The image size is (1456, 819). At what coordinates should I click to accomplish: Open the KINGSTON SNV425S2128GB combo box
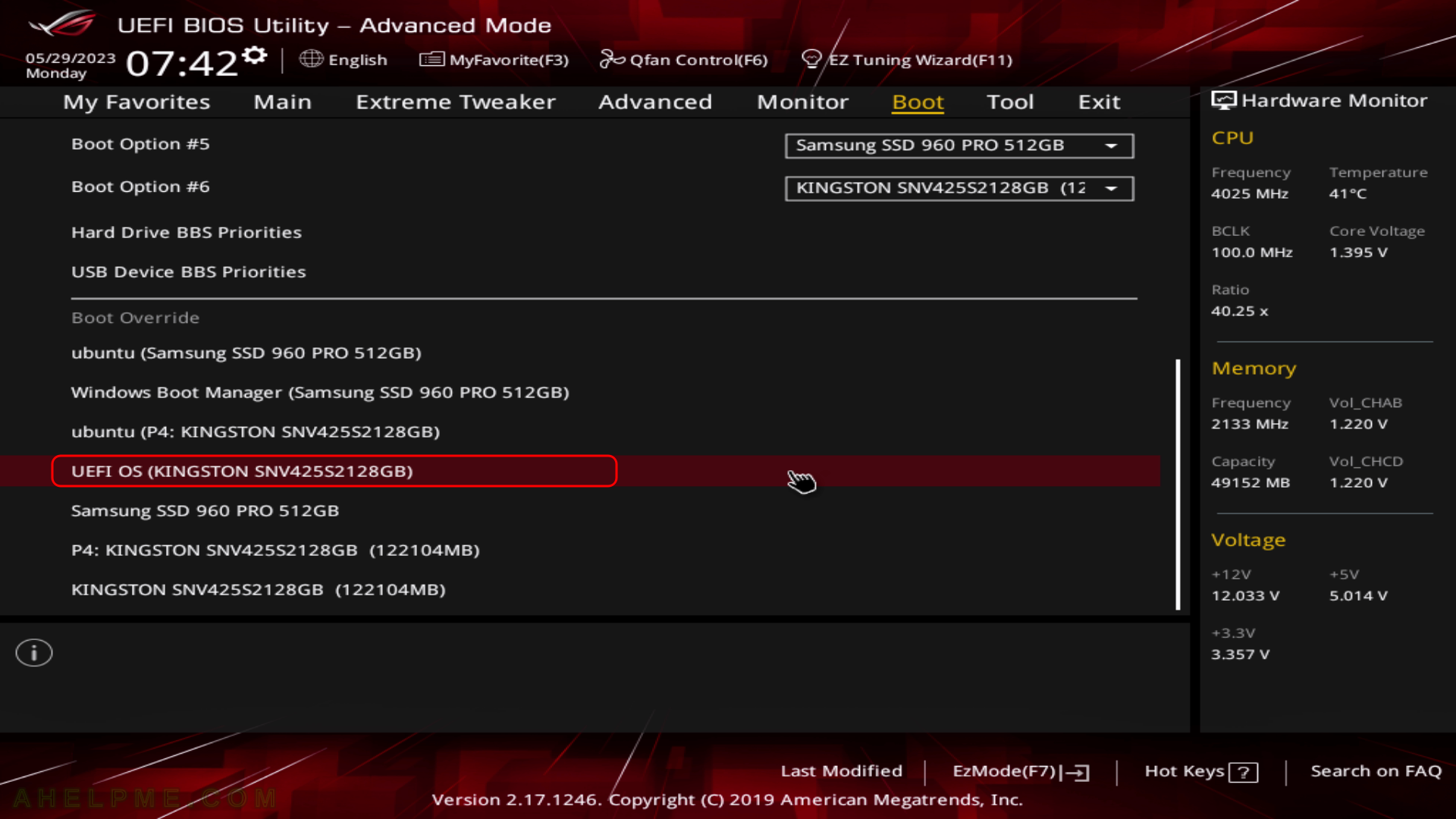coord(959,188)
